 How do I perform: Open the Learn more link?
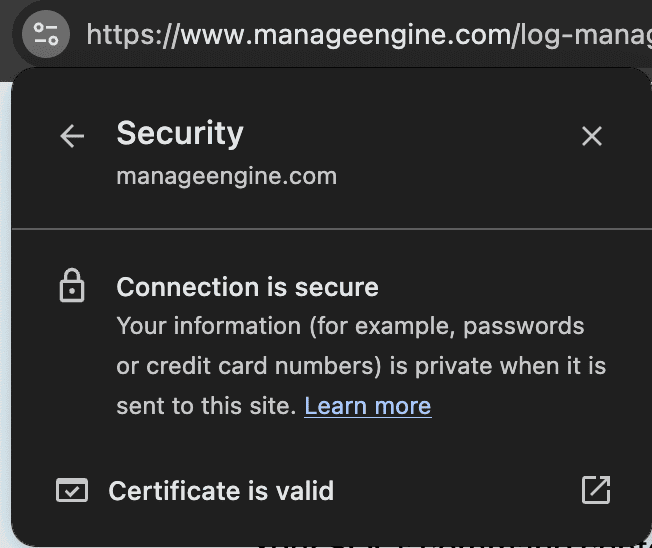point(367,406)
